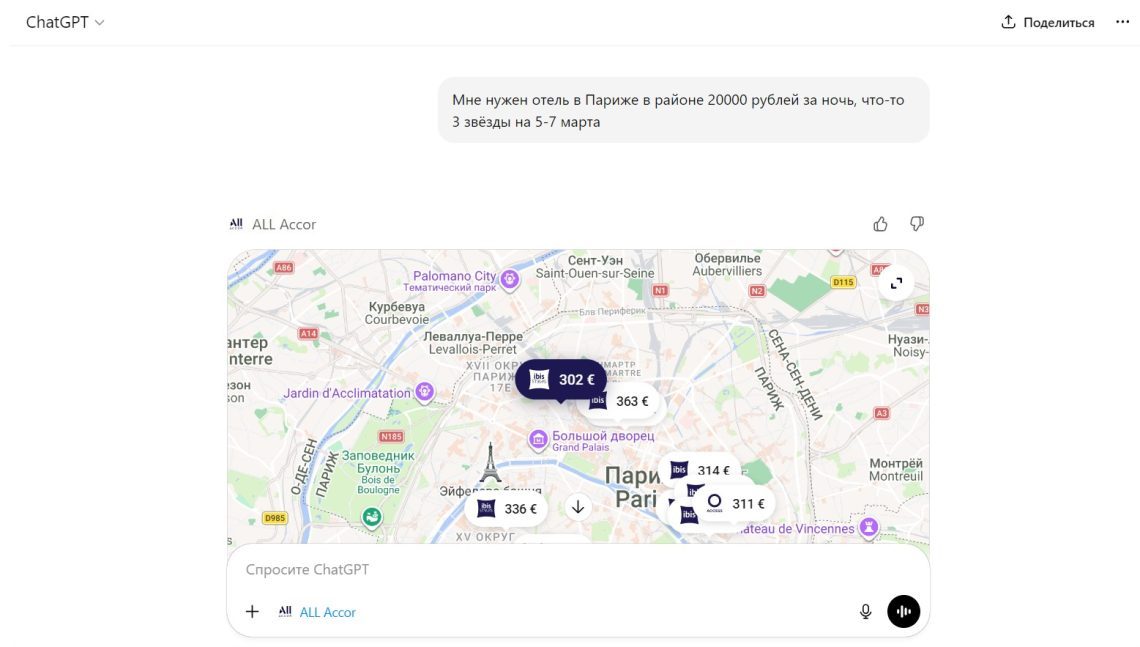Open the three-dots more options menu
The image size is (1140, 647).
(x=1122, y=22)
